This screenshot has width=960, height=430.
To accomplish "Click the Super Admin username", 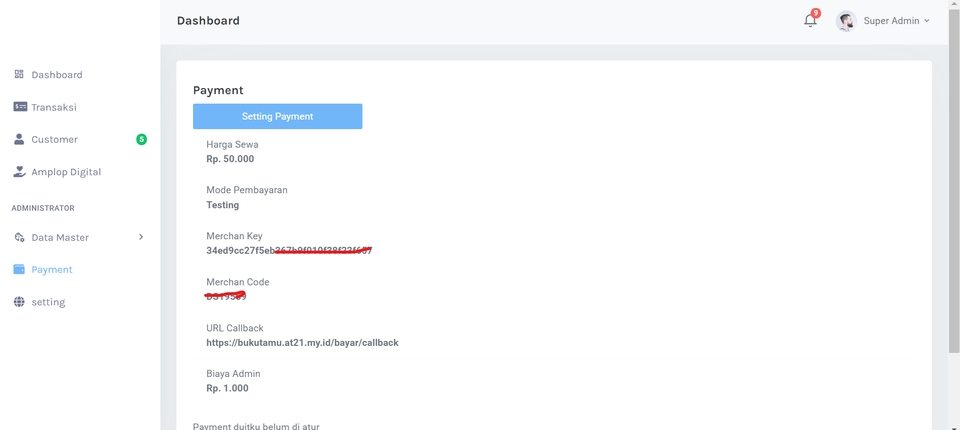I will (x=891, y=21).
